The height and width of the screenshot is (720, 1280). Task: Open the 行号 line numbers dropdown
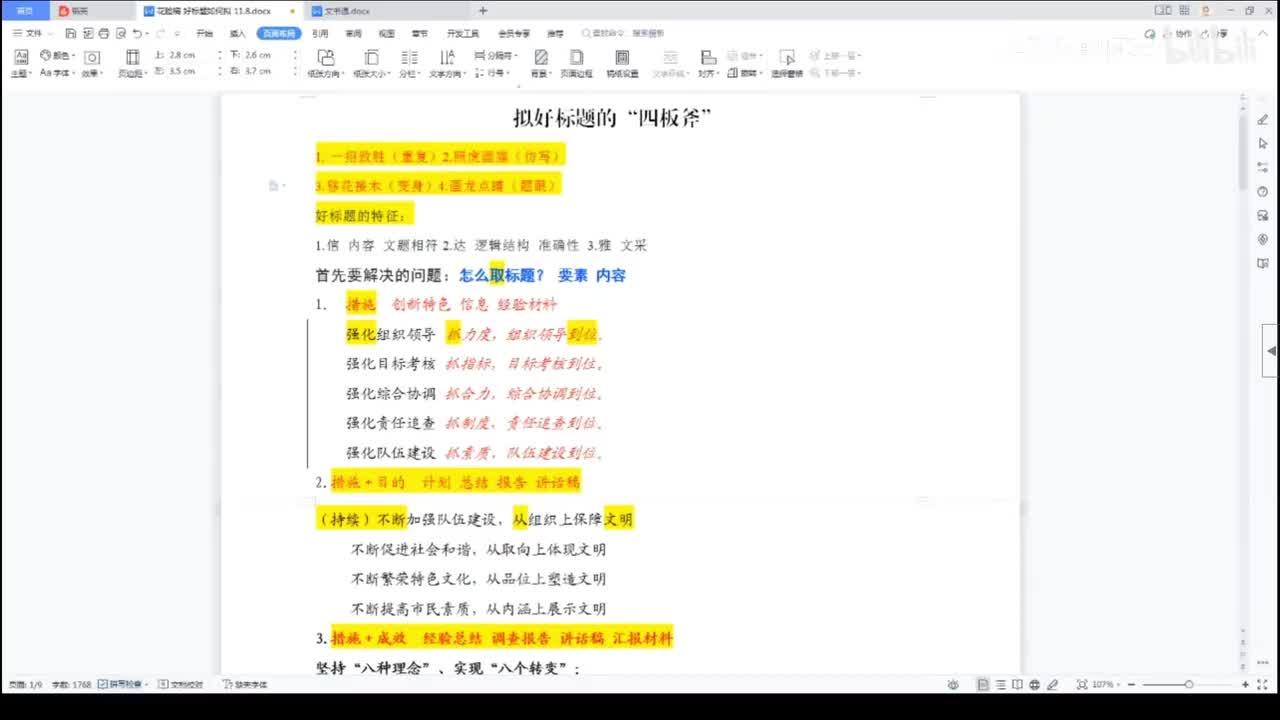pyautogui.click(x=490, y=73)
